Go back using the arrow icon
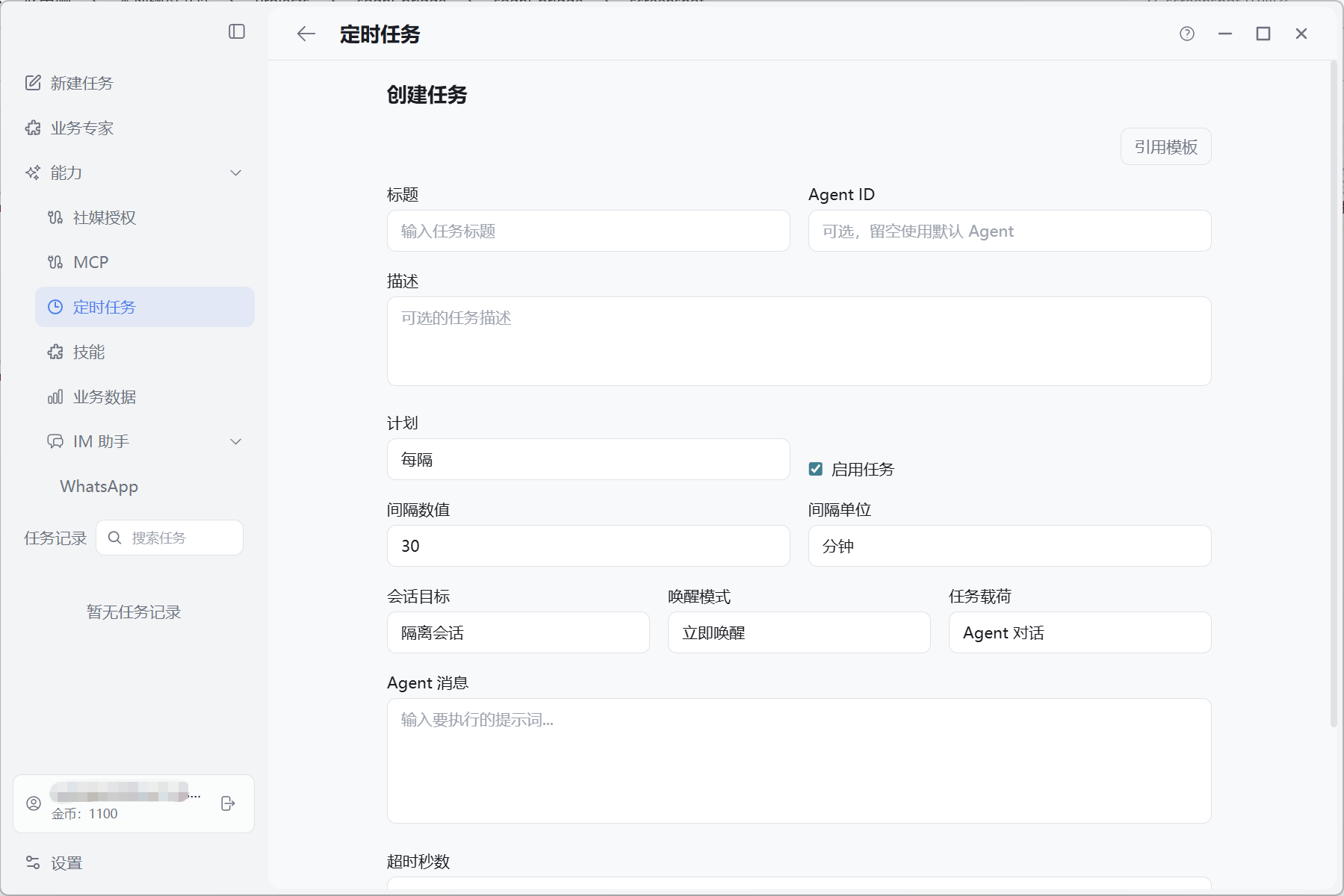The image size is (1344, 896). [306, 34]
